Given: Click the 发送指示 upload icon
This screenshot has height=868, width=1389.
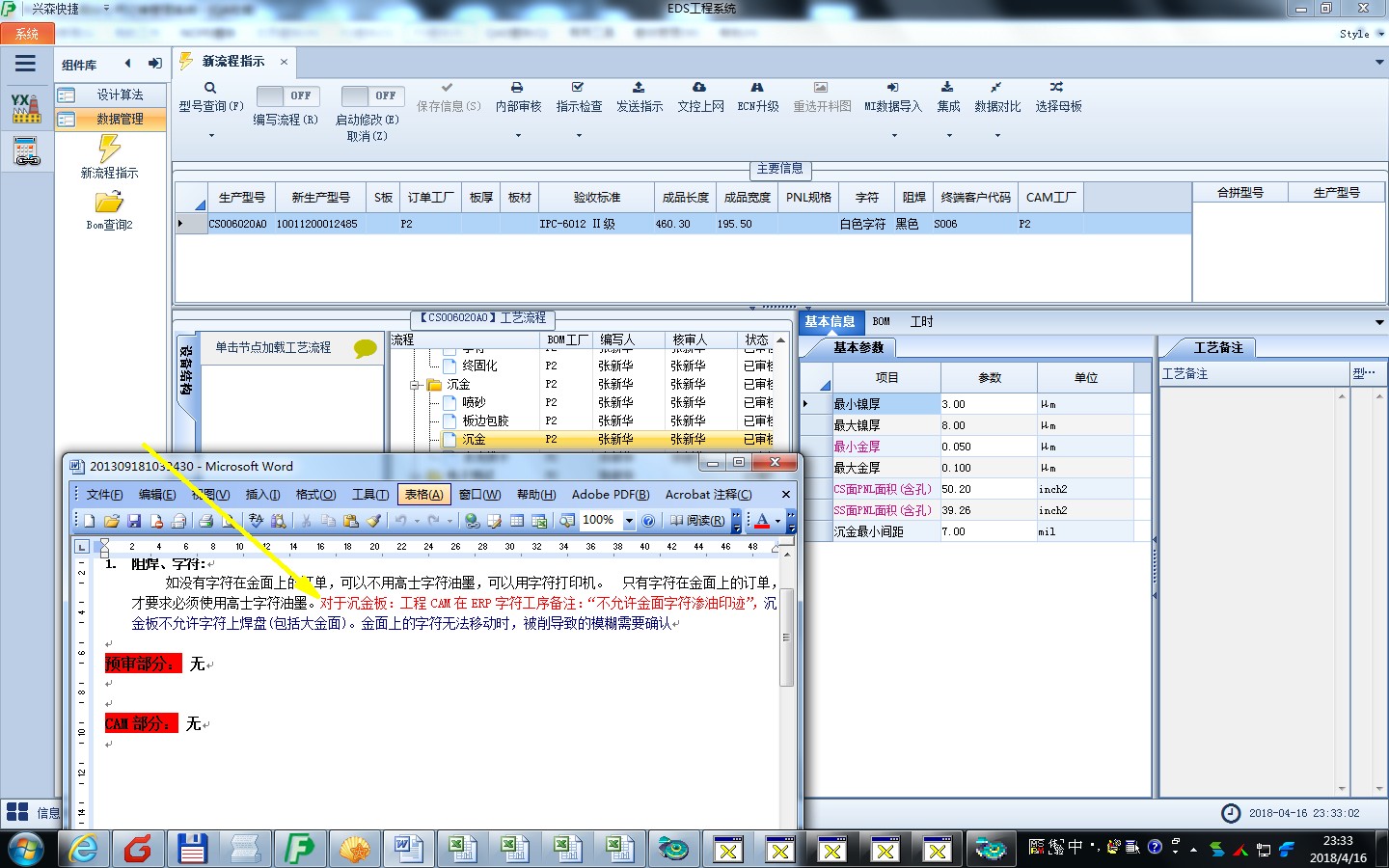Looking at the screenshot, I should 639,88.
